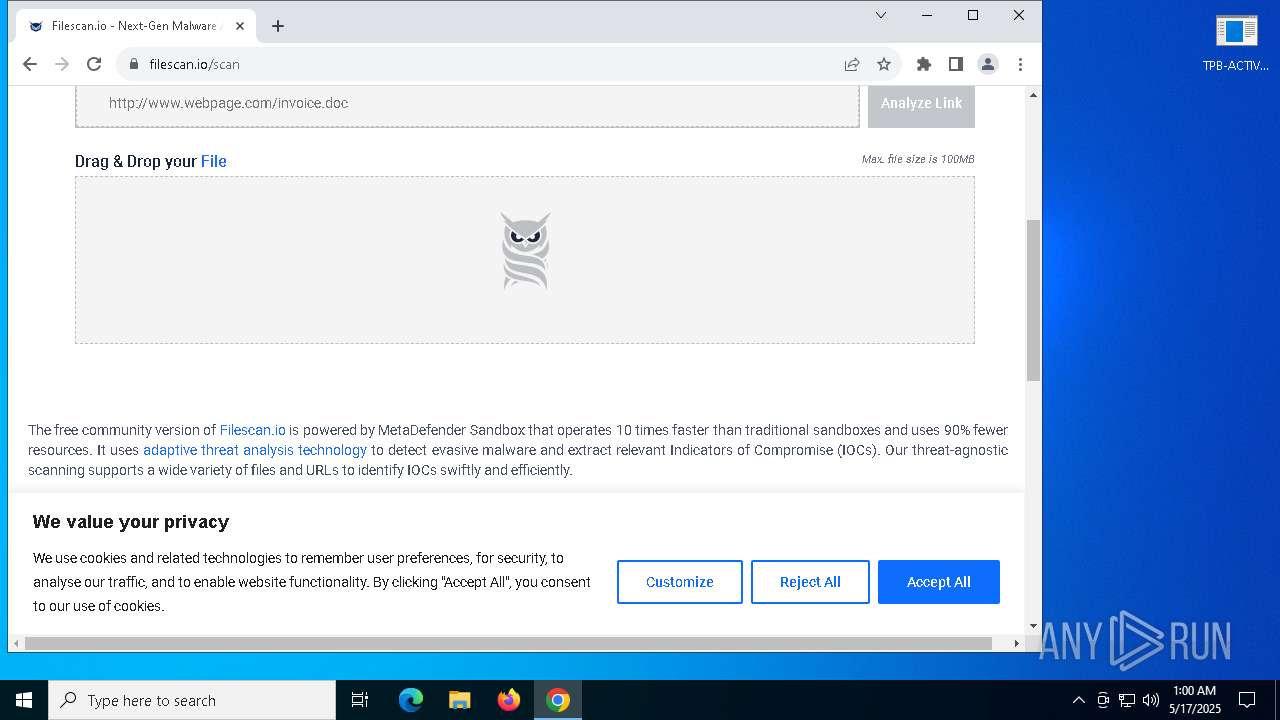
Task: Minimize the Chrome window
Action: pos(927,15)
